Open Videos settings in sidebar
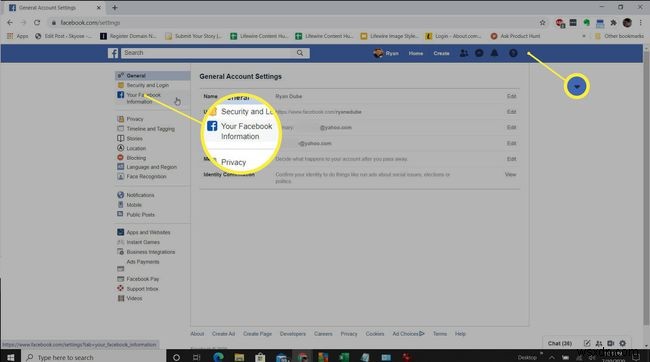Screen dimensions: 650x362 134,298
